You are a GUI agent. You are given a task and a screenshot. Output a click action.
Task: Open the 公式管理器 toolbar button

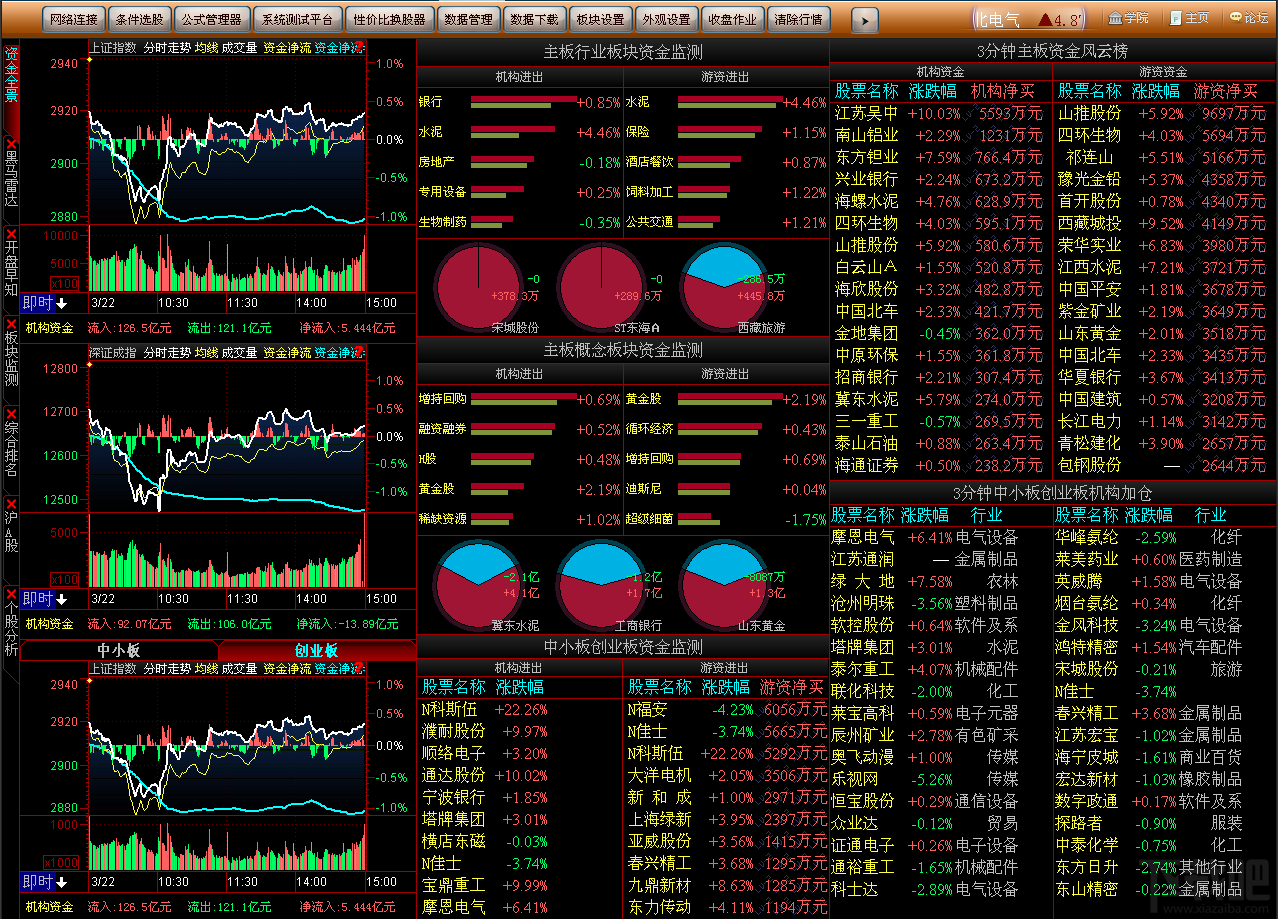tap(211, 19)
